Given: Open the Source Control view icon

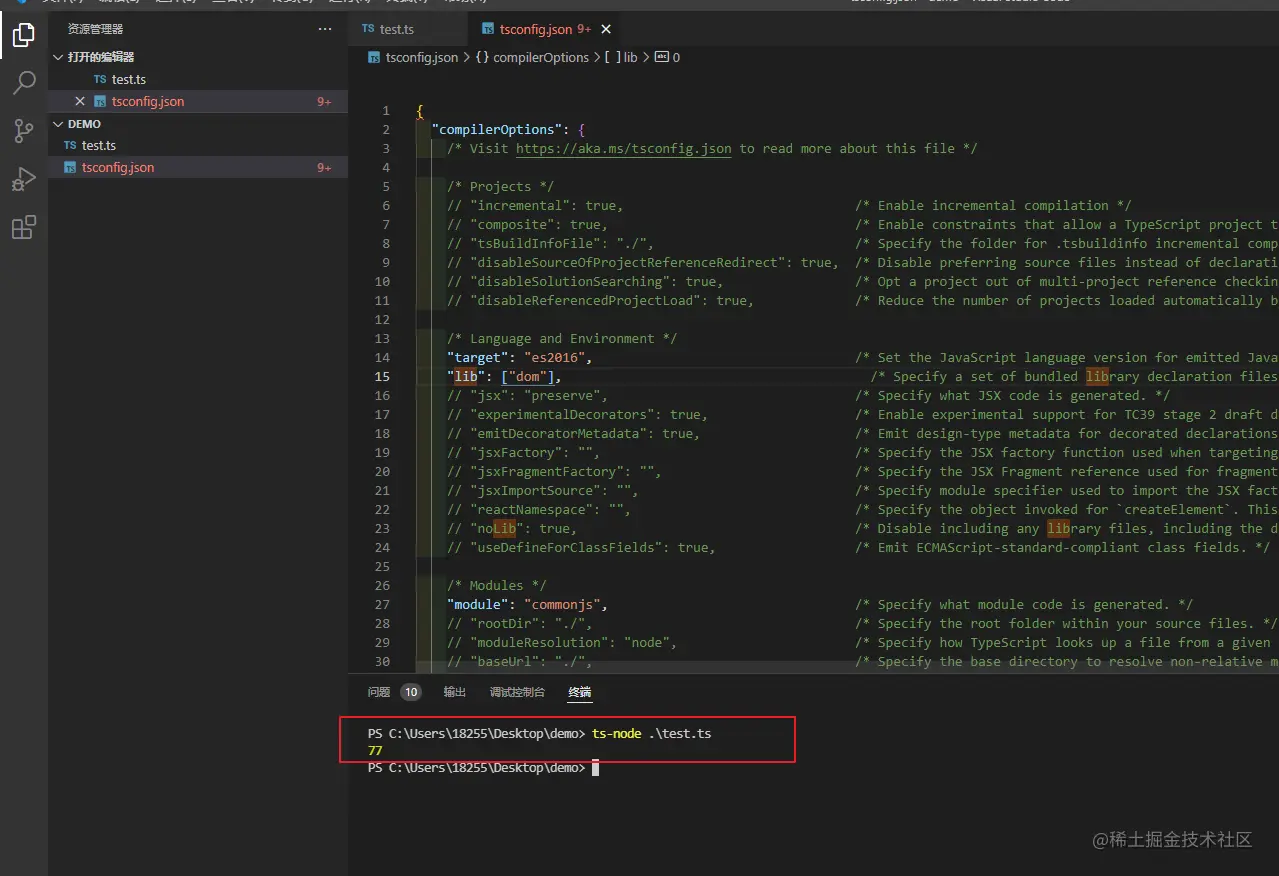Looking at the screenshot, I should tap(24, 131).
